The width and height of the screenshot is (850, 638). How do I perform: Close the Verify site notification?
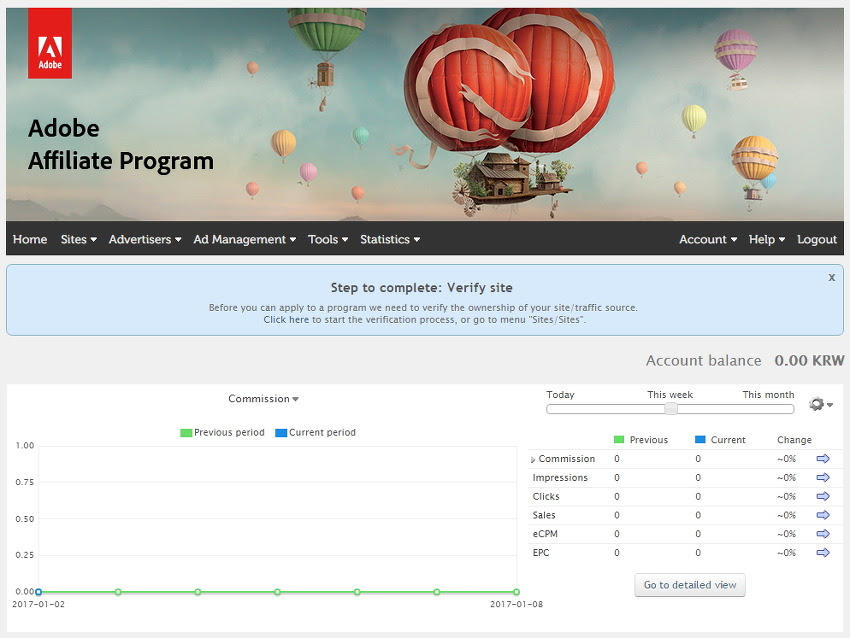coord(832,278)
